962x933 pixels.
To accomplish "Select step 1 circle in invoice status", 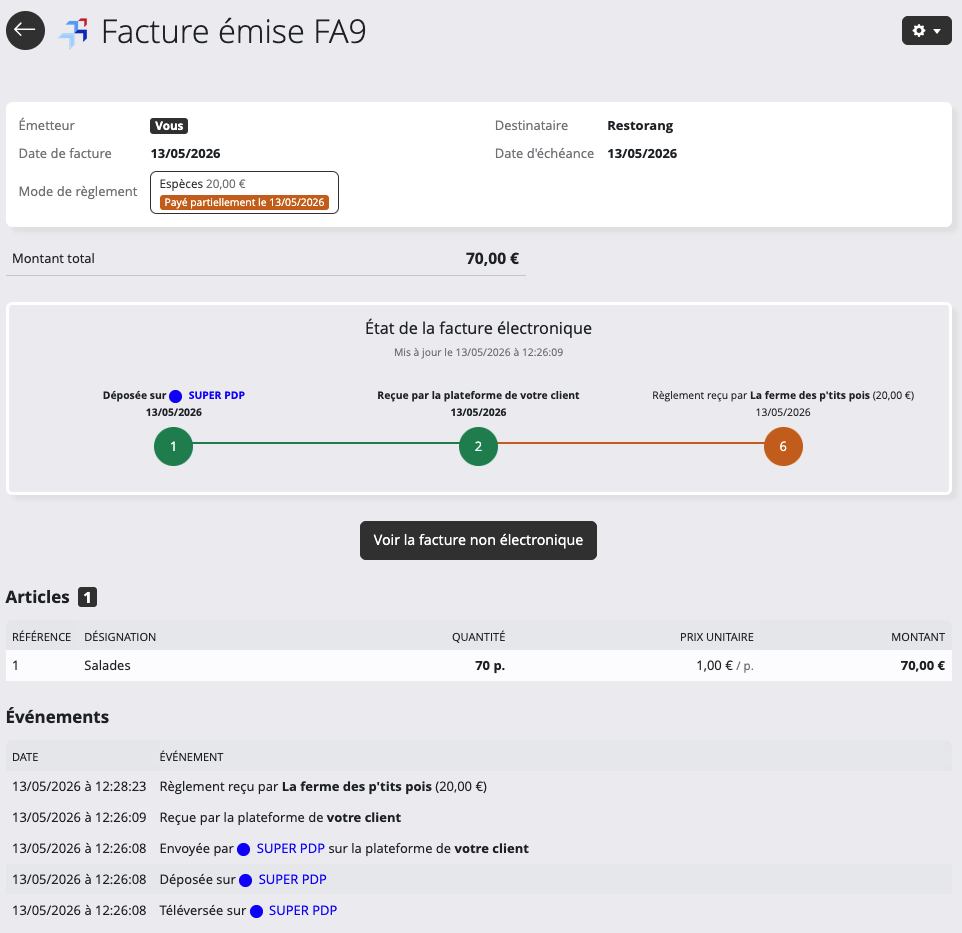I will [174, 447].
